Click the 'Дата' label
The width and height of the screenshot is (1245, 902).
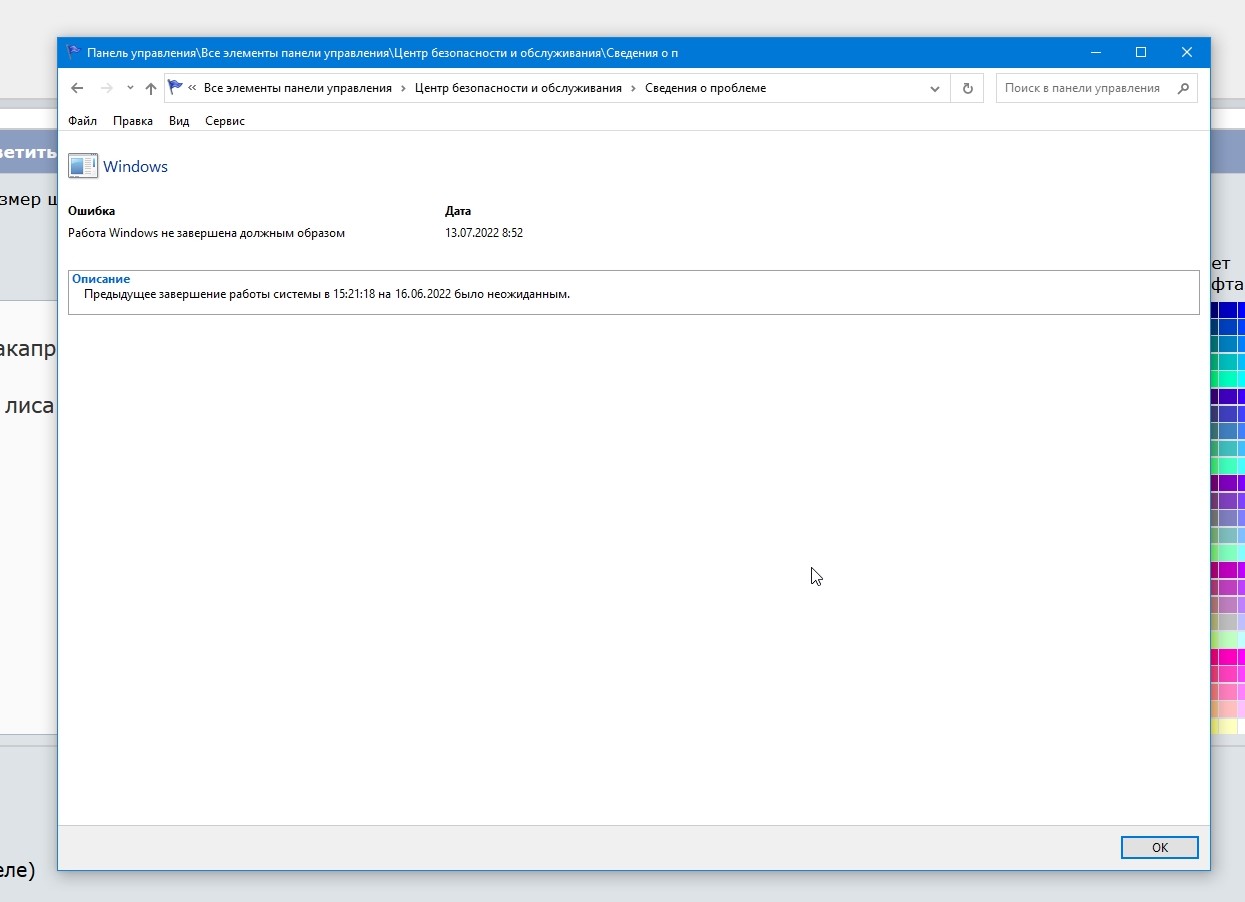pyautogui.click(x=458, y=211)
